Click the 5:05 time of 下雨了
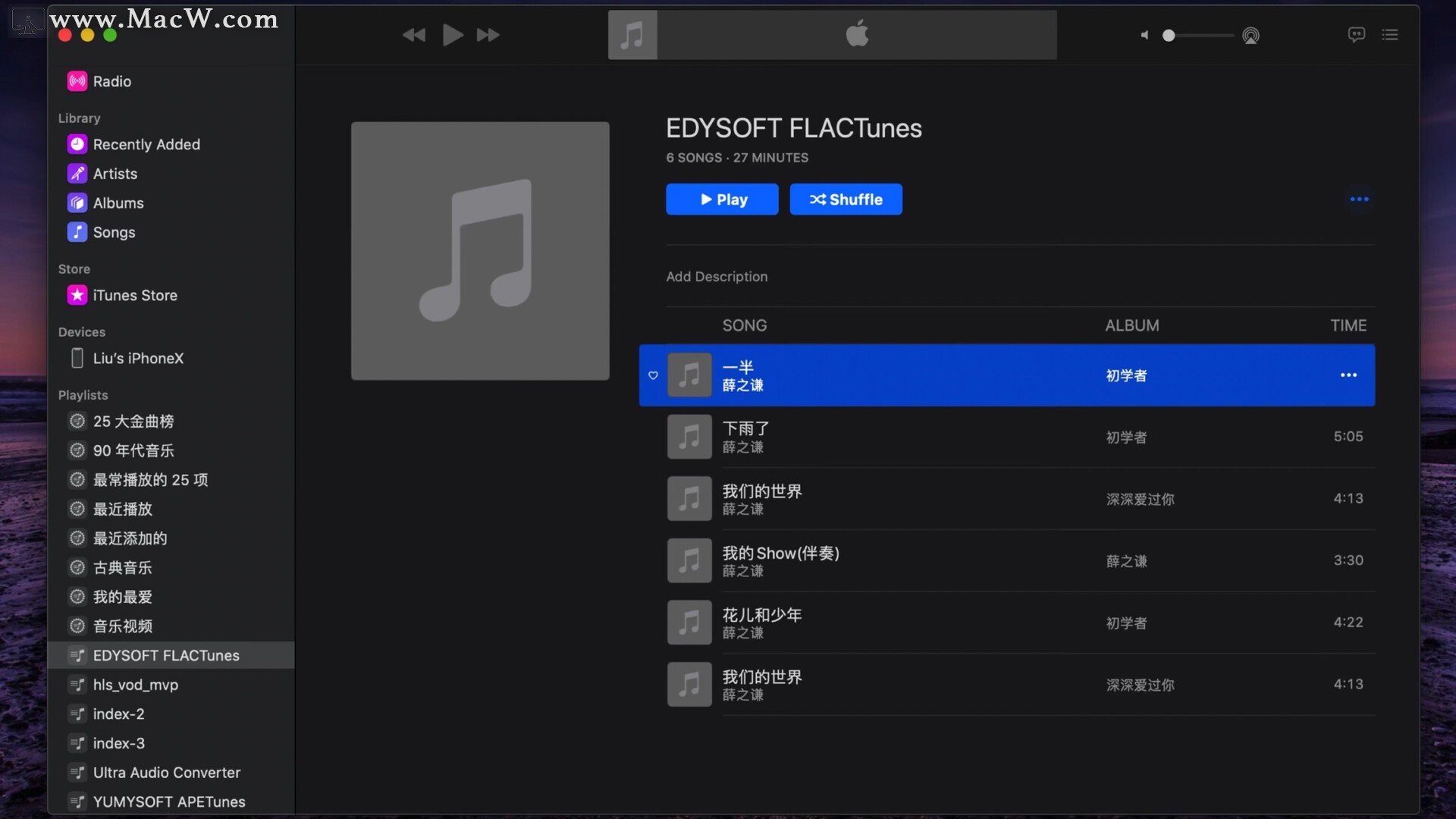This screenshot has height=819, width=1456. 1348,437
